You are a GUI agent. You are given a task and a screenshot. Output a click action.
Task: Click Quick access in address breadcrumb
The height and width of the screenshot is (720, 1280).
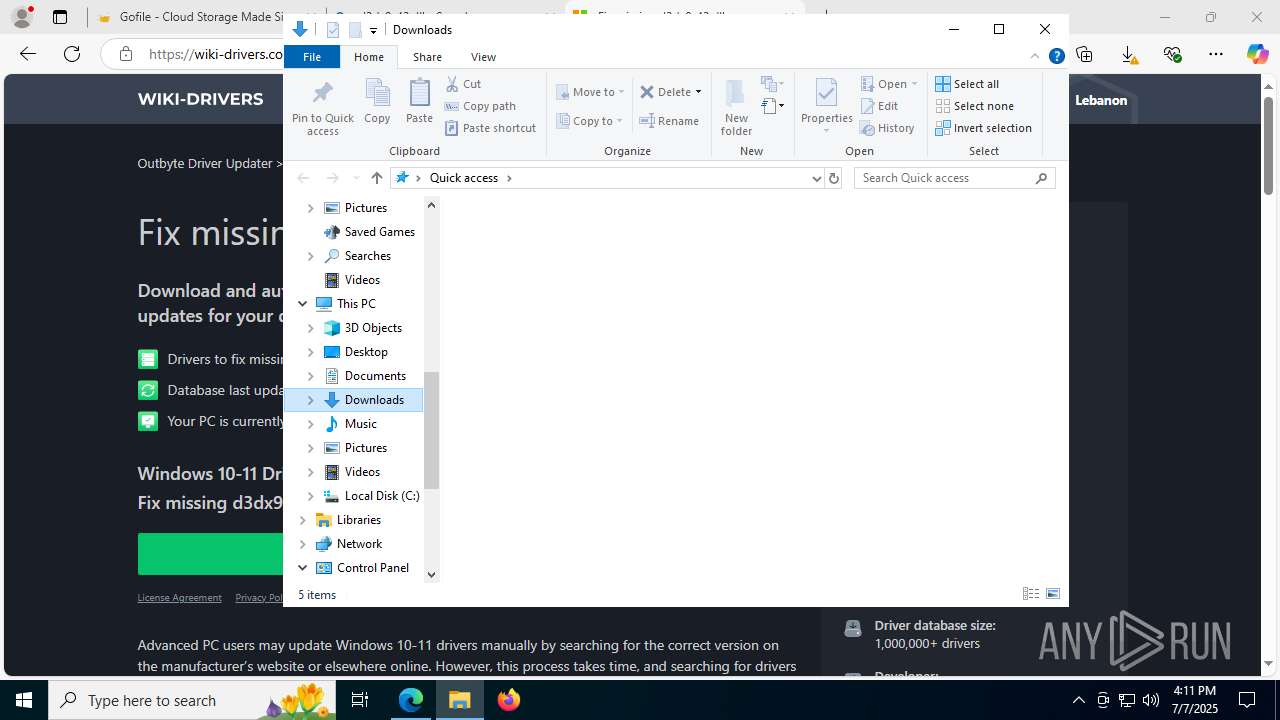463,178
